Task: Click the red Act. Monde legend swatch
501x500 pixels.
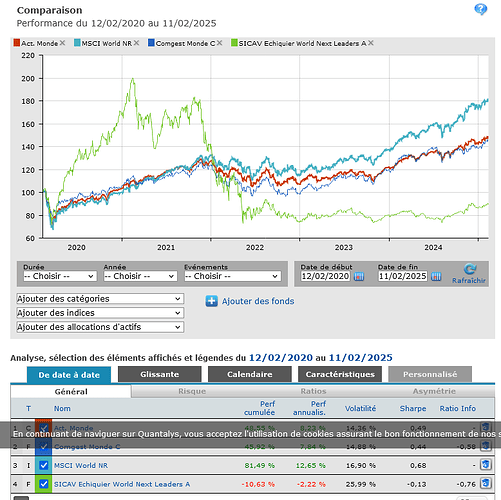Action: (x=17, y=43)
